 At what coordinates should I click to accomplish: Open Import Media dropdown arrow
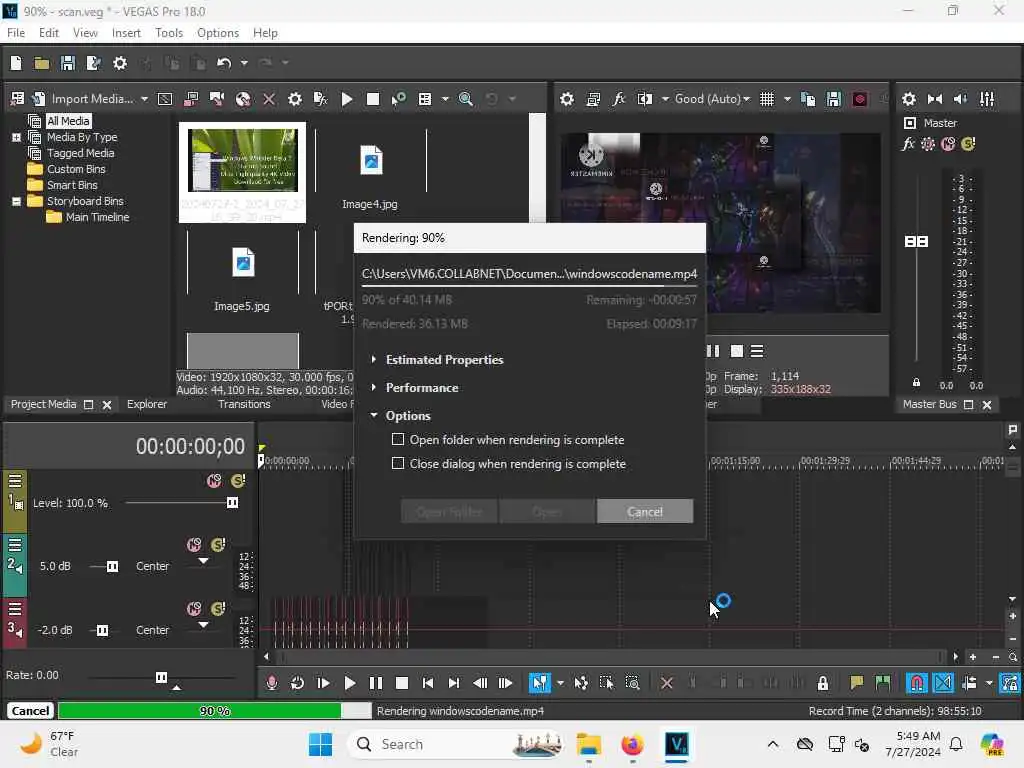pyautogui.click(x=144, y=99)
